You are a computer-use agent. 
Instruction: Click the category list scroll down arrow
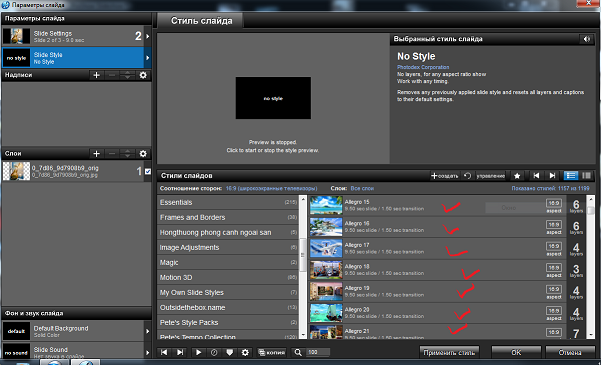tap(303, 335)
